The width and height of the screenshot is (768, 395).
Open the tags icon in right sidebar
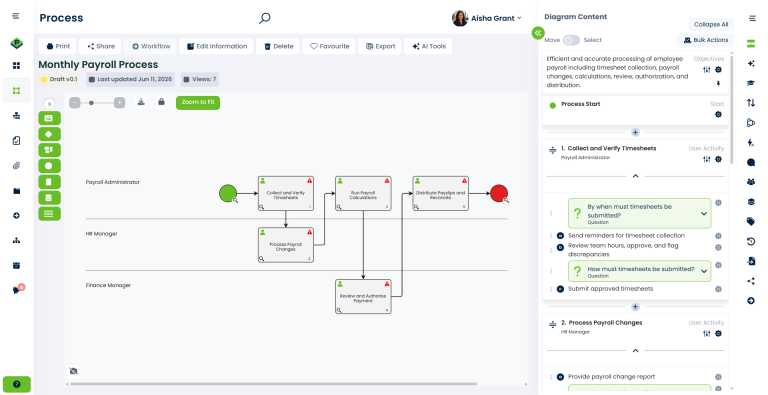point(751,222)
